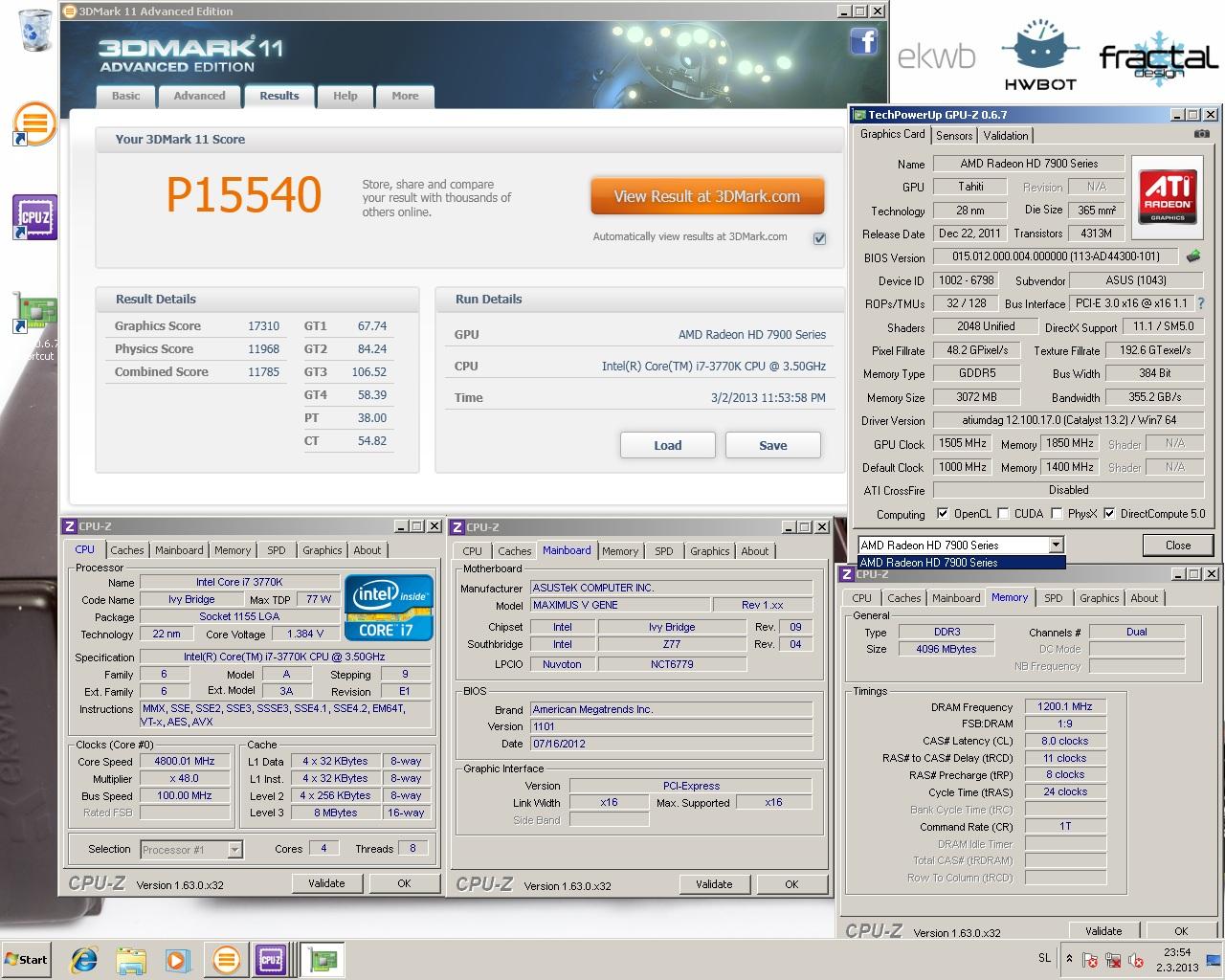Open the Windows Start button
Viewport: 1225px width, 980px height.
click(x=27, y=959)
